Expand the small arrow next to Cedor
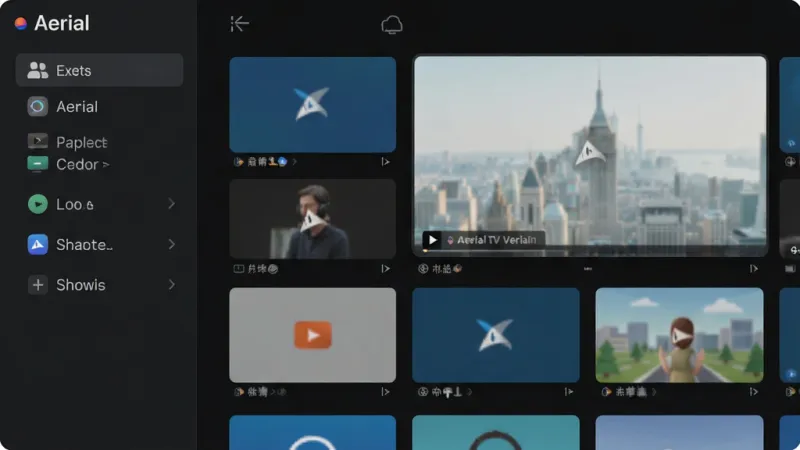This screenshot has width=800, height=450. point(106,165)
